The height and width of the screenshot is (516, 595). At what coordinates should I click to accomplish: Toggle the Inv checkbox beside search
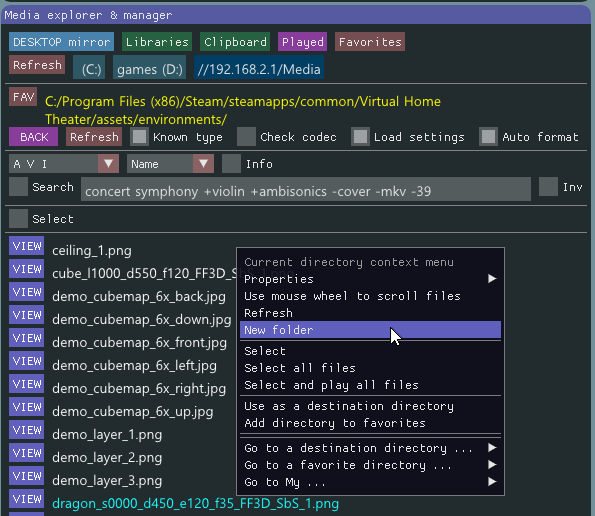[548, 187]
